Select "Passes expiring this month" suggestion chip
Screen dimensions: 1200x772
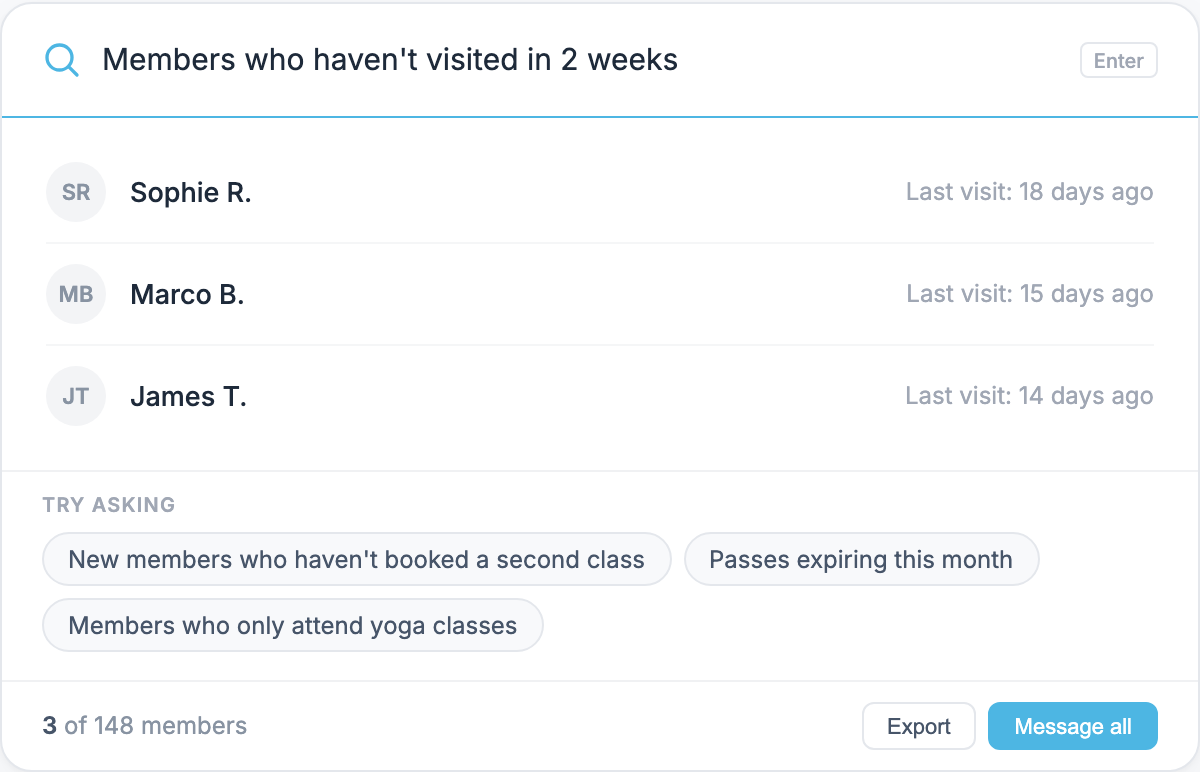pyautogui.click(x=861, y=559)
